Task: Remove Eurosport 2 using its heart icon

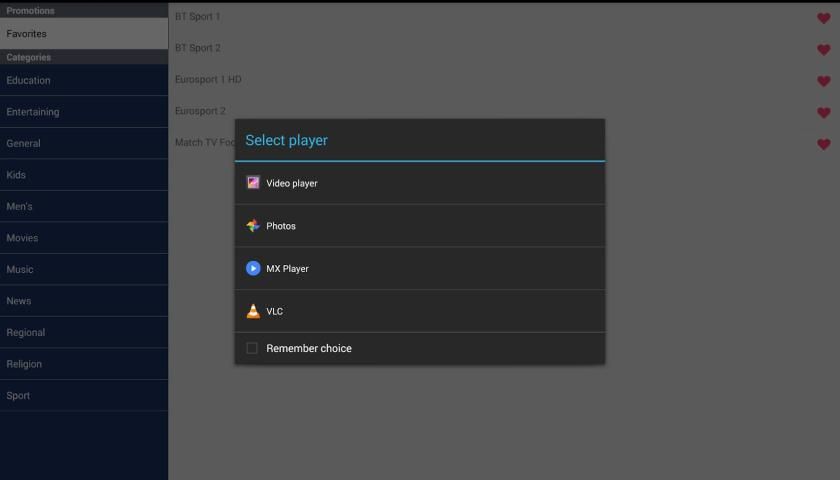Action: click(x=824, y=112)
